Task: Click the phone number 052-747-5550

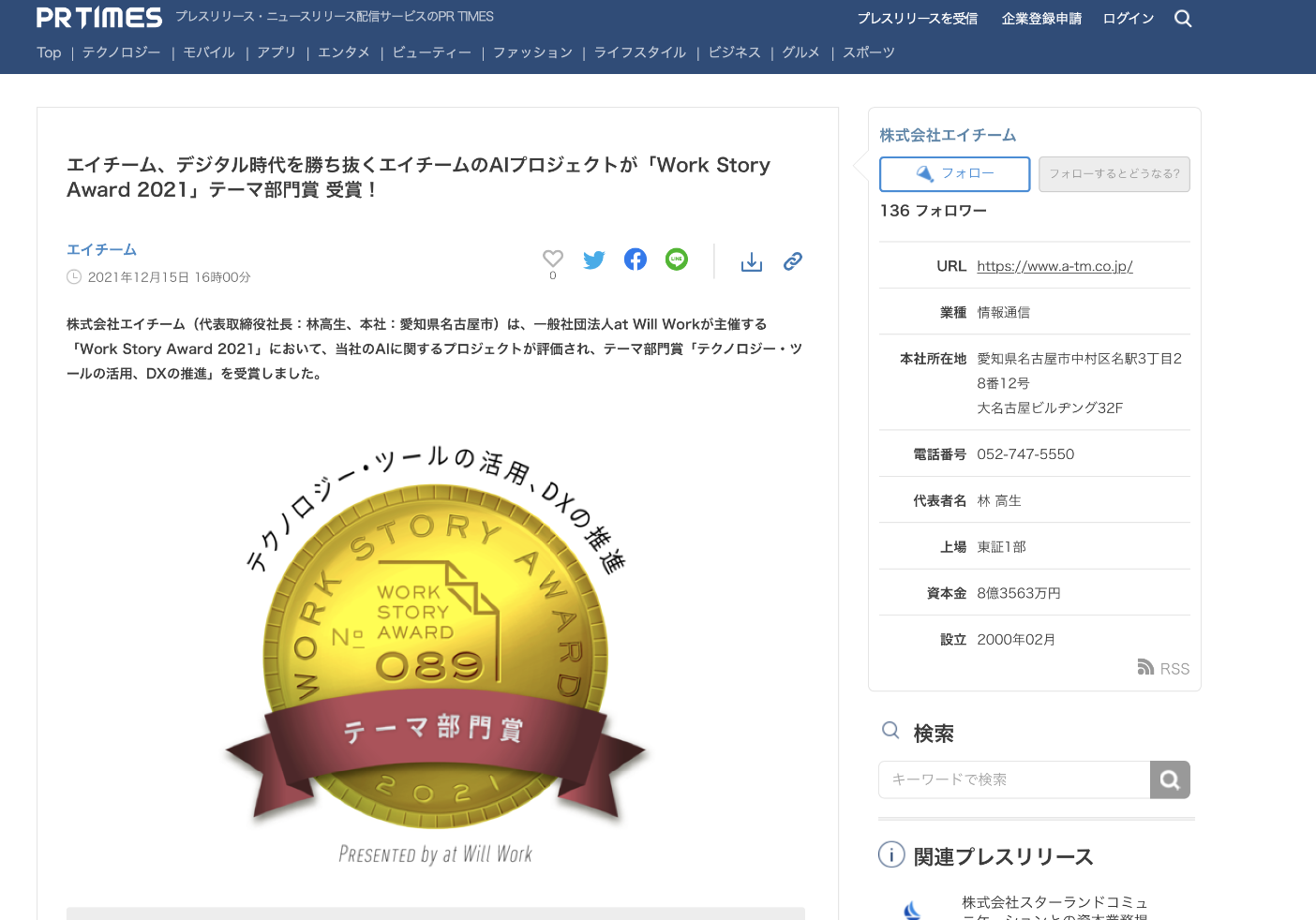Action: click(x=1026, y=454)
